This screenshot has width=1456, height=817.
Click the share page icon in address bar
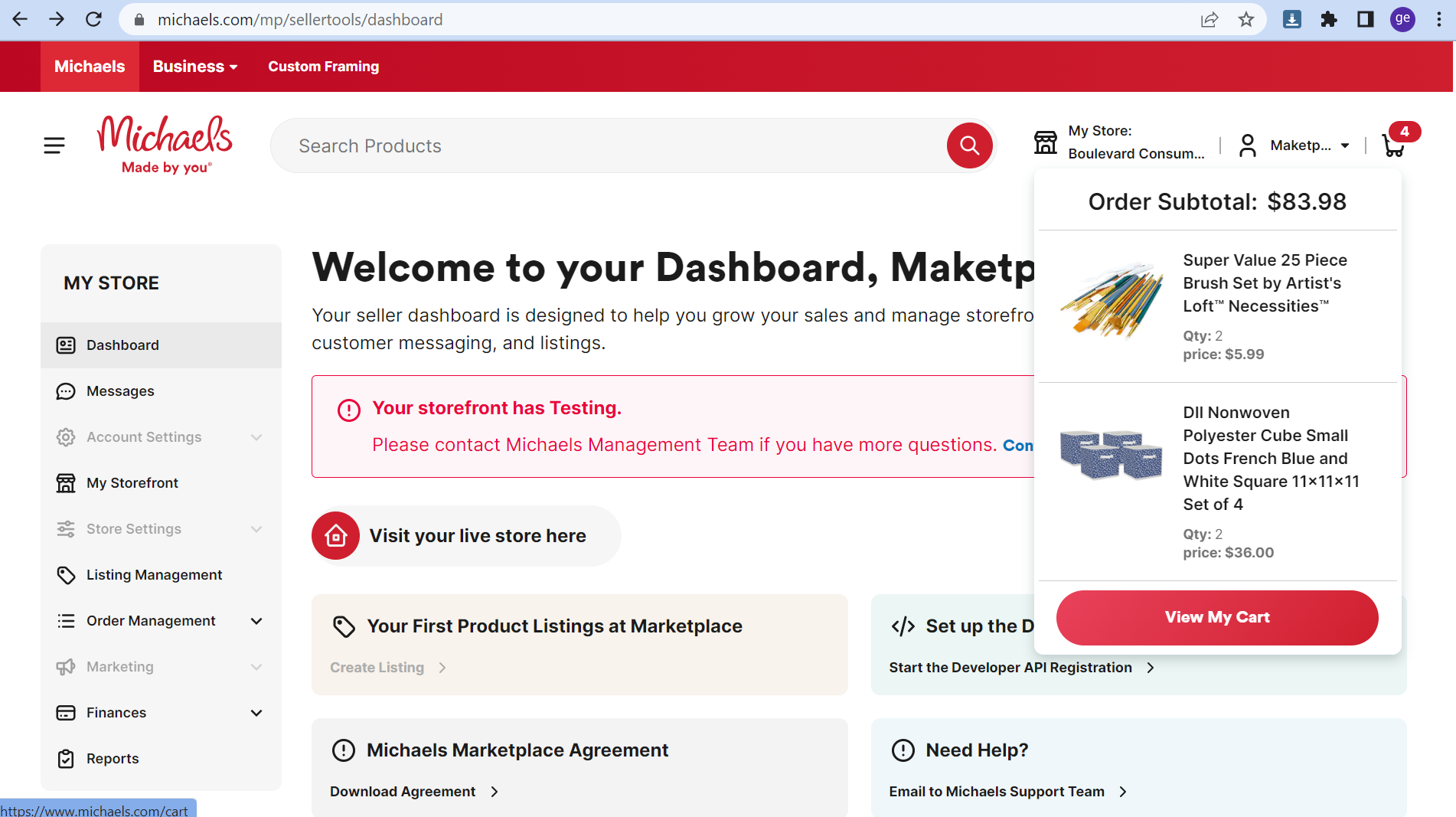[x=1210, y=19]
